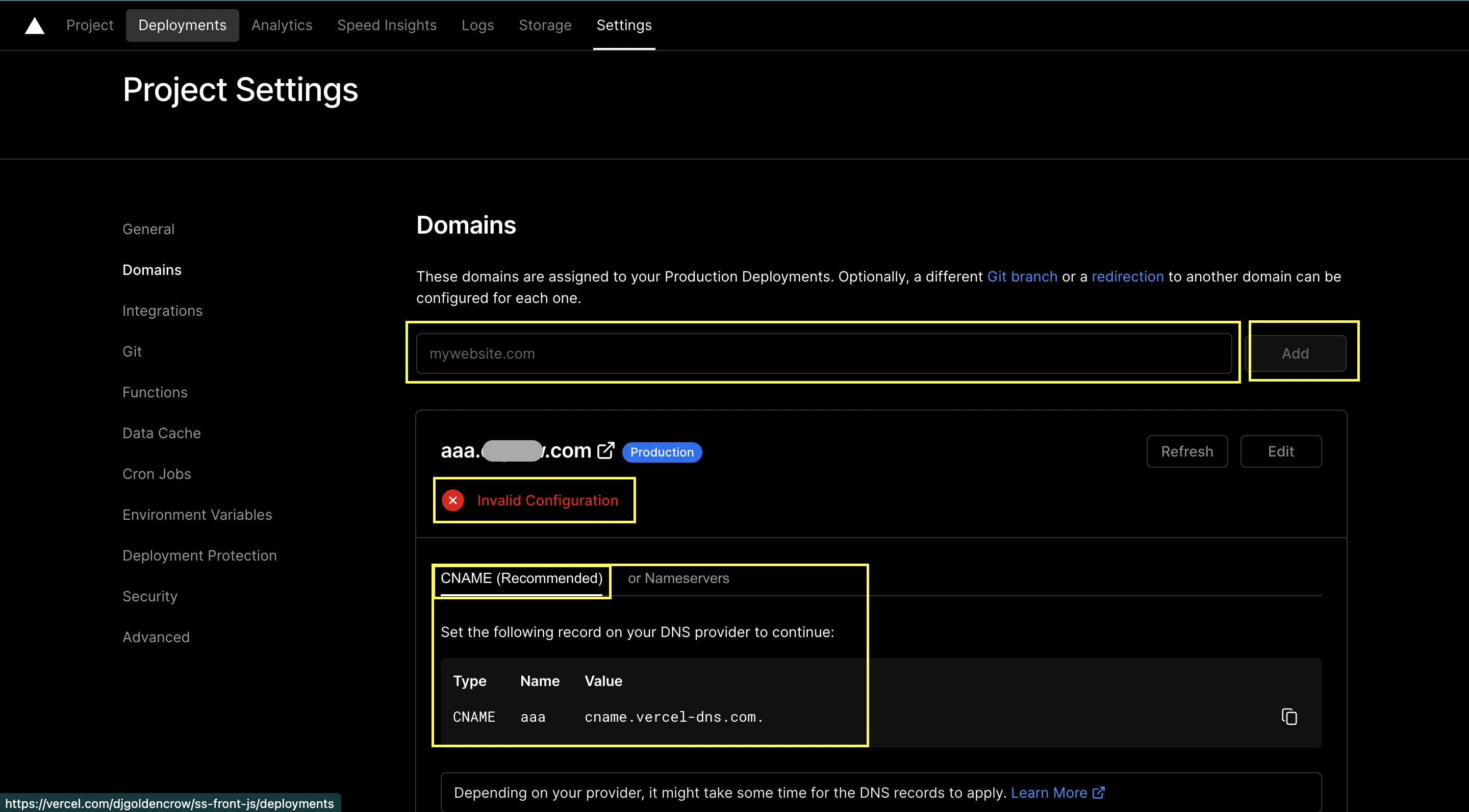This screenshot has width=1469, height=812.
Task: Switch to the Deployments tab
Action: (x=183, y=25)
